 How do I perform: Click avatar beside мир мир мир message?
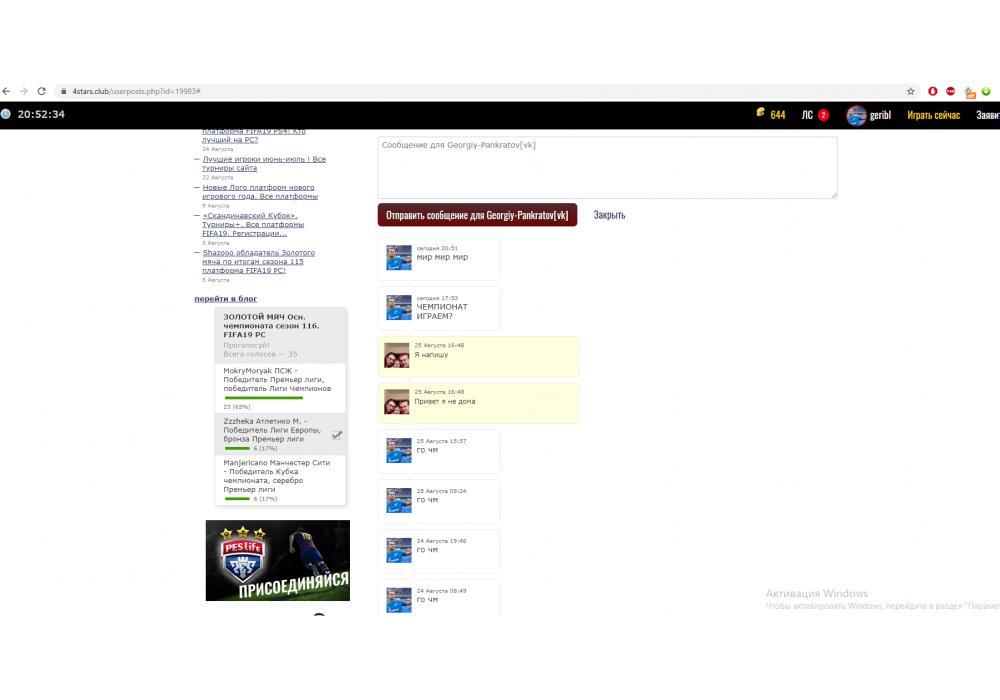[399, 258]
